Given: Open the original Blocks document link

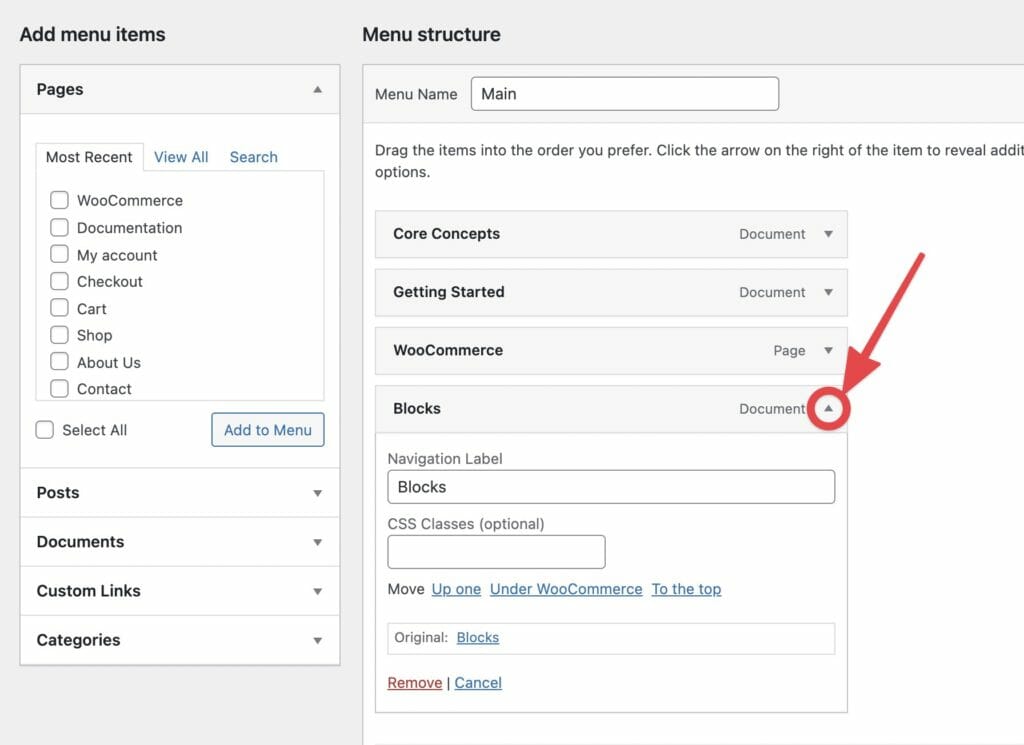Looking at the screenshot, I should [477, 637].
